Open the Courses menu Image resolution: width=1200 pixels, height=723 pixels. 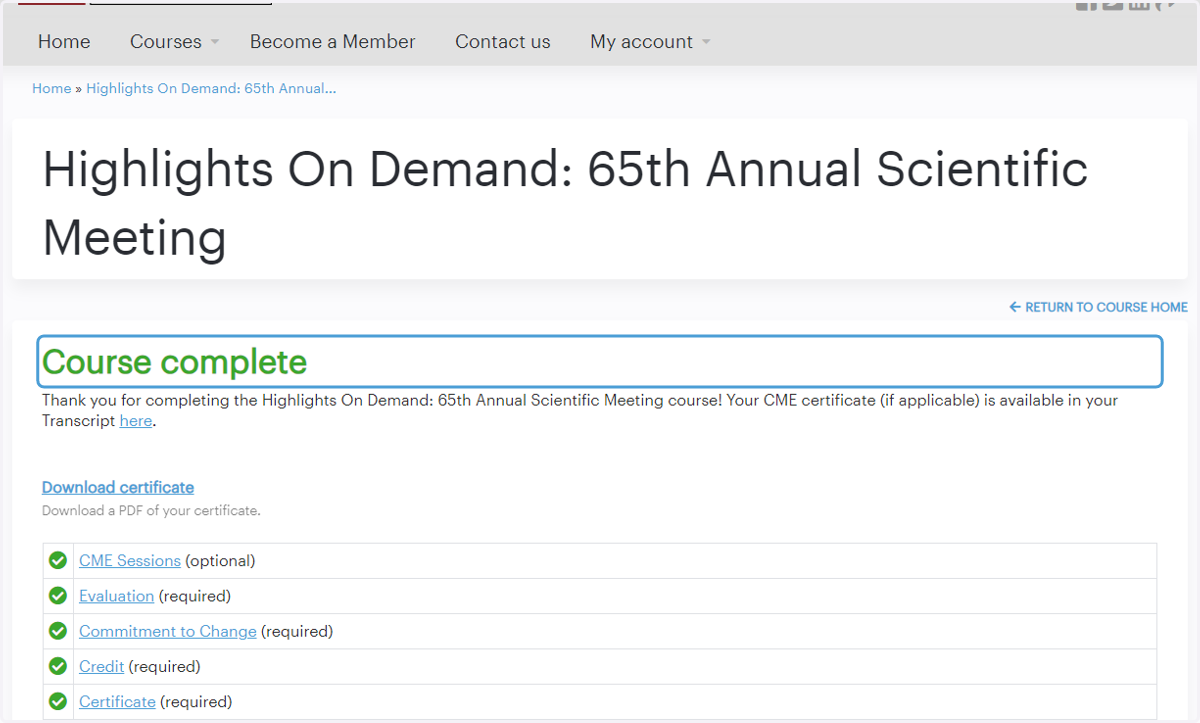pos(166,42)
